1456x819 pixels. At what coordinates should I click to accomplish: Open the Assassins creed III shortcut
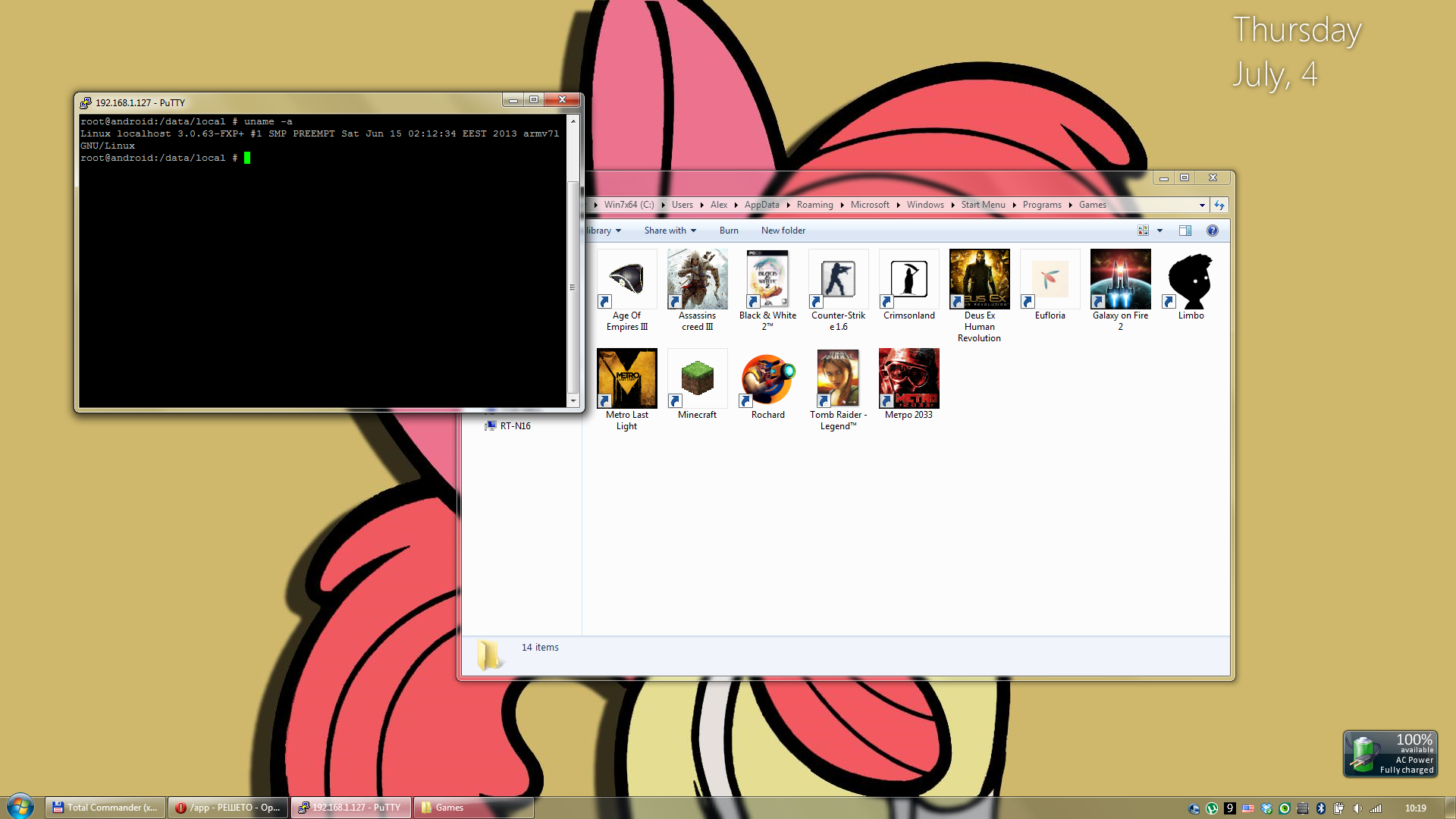pos(697,290)
